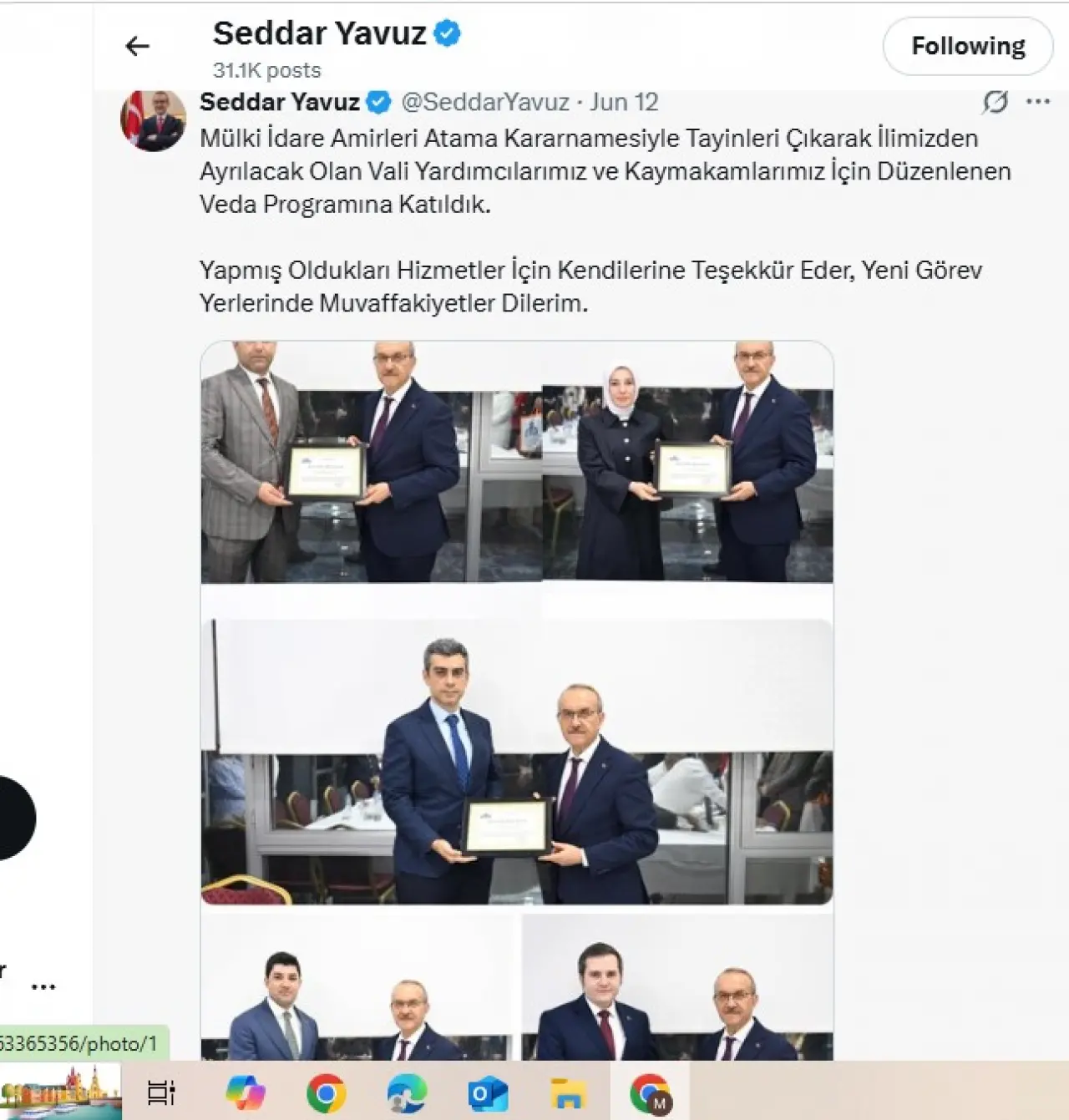Image resolution: width=1069 pixels, height=1120 pixels.
Task: Open the sidebar three-dot account menu
Action: (43, 987)
